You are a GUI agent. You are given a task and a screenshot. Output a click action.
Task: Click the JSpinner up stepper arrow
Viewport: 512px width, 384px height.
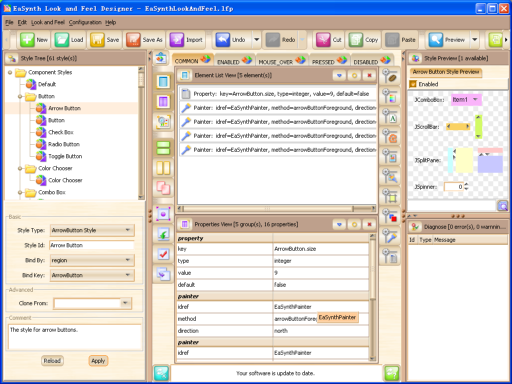pyautogui.click(x=466, y=184)
